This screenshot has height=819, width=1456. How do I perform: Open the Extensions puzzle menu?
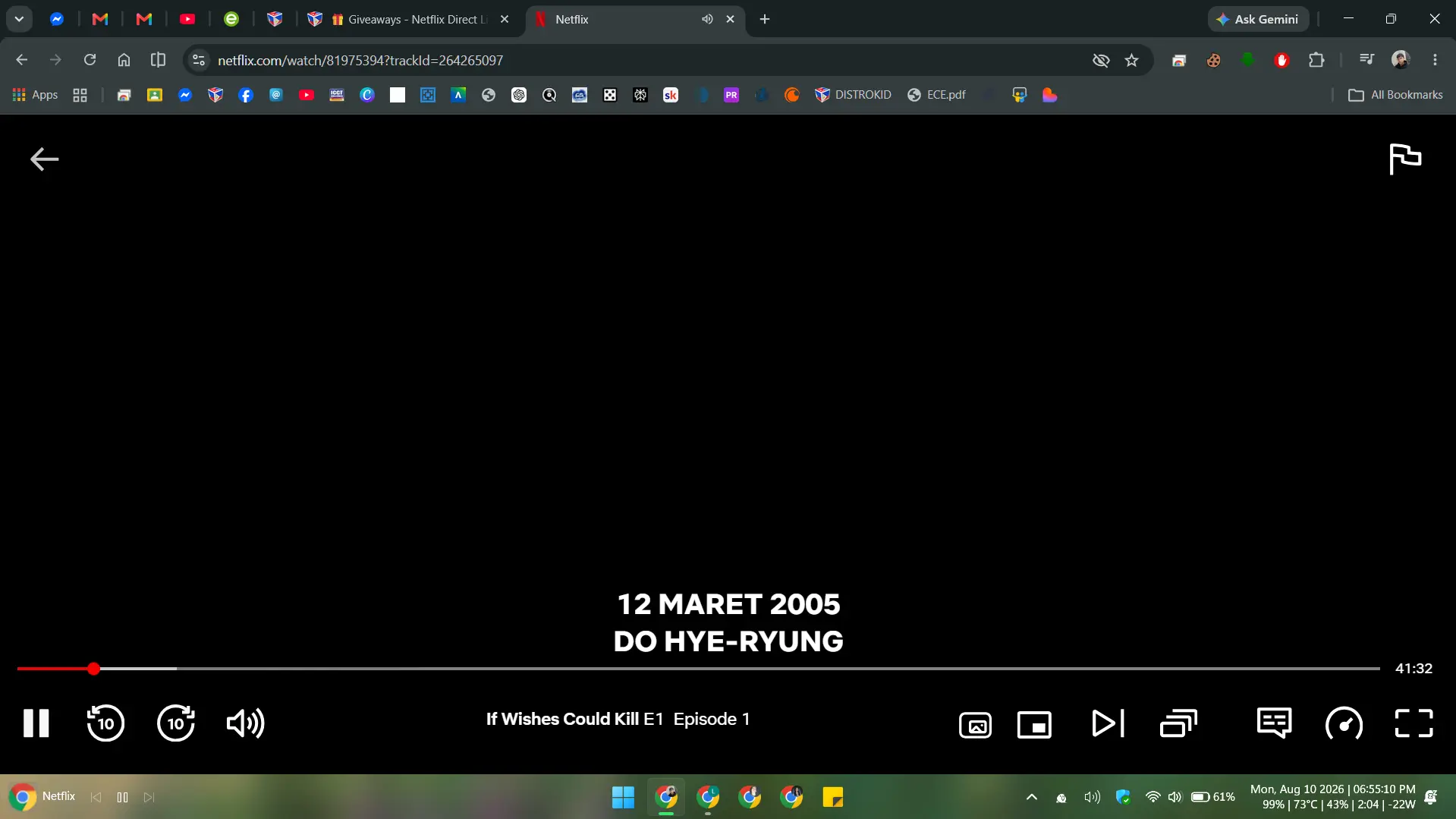pos(1316,60)
